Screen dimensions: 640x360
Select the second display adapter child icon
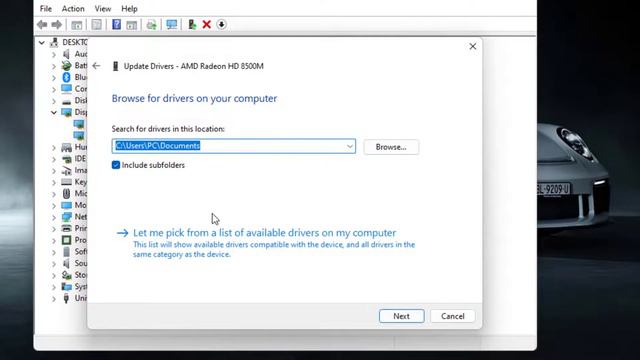(79, 136)
